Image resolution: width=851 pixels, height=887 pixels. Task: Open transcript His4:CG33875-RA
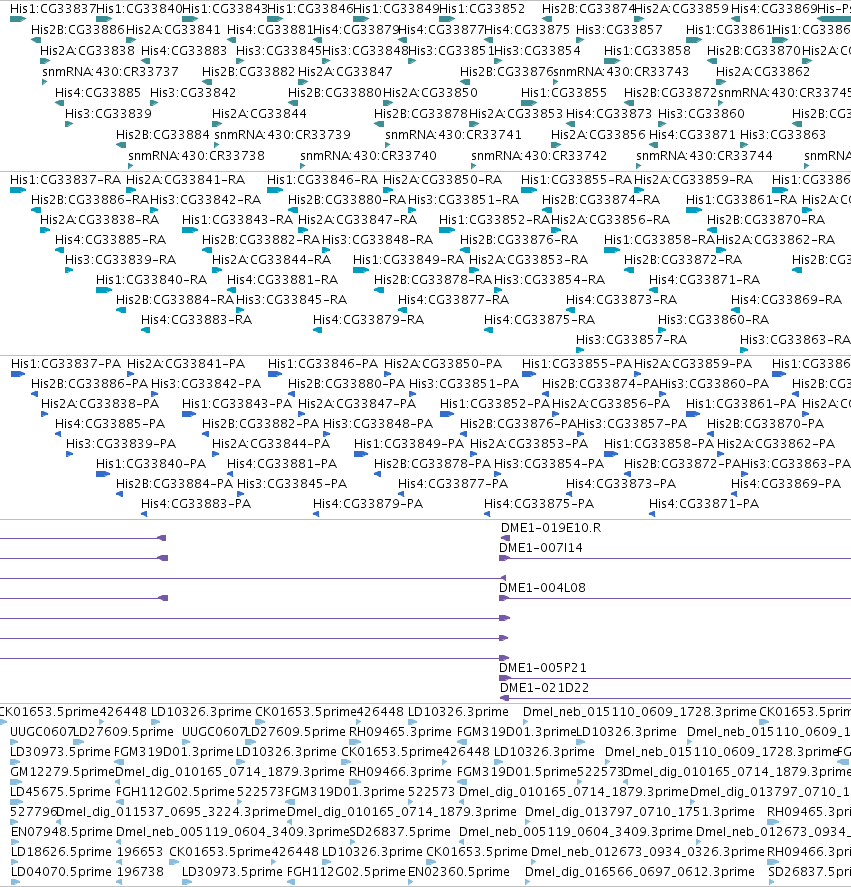[539, 320]
